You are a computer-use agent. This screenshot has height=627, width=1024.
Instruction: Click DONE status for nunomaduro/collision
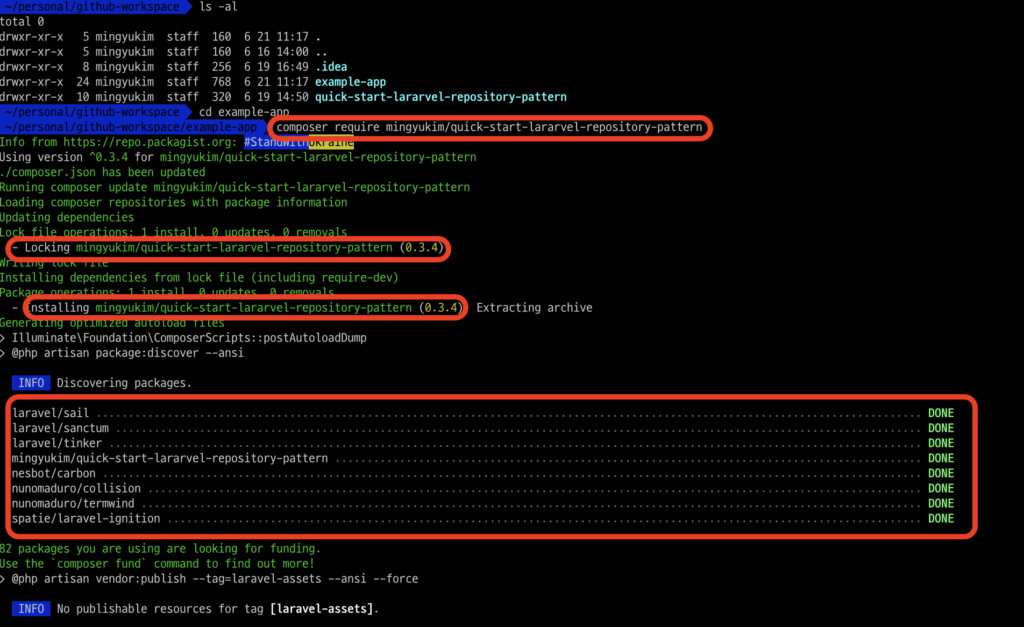(941, 488)
